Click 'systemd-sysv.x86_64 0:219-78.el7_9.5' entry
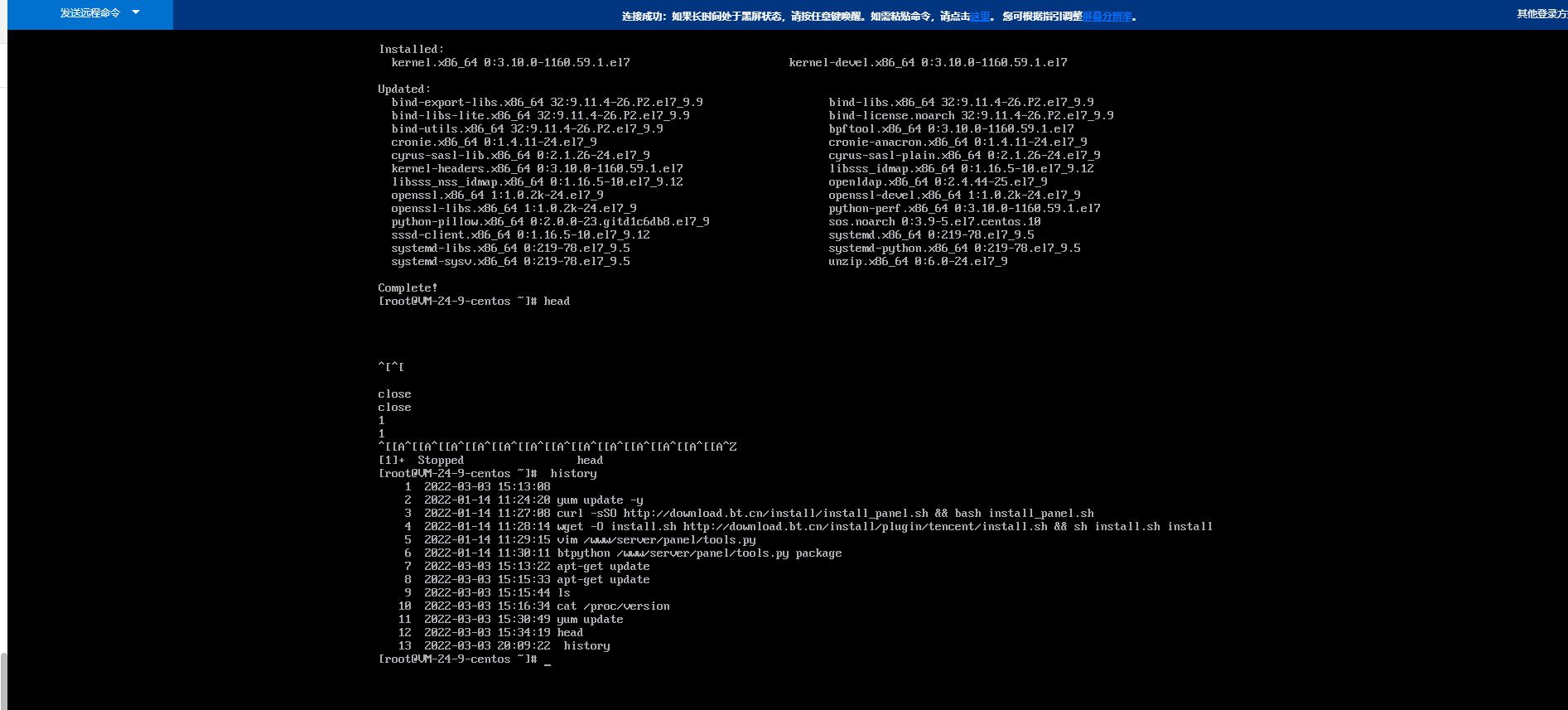1568x710 pixels. pyautogui.click(x=510, y=262)
